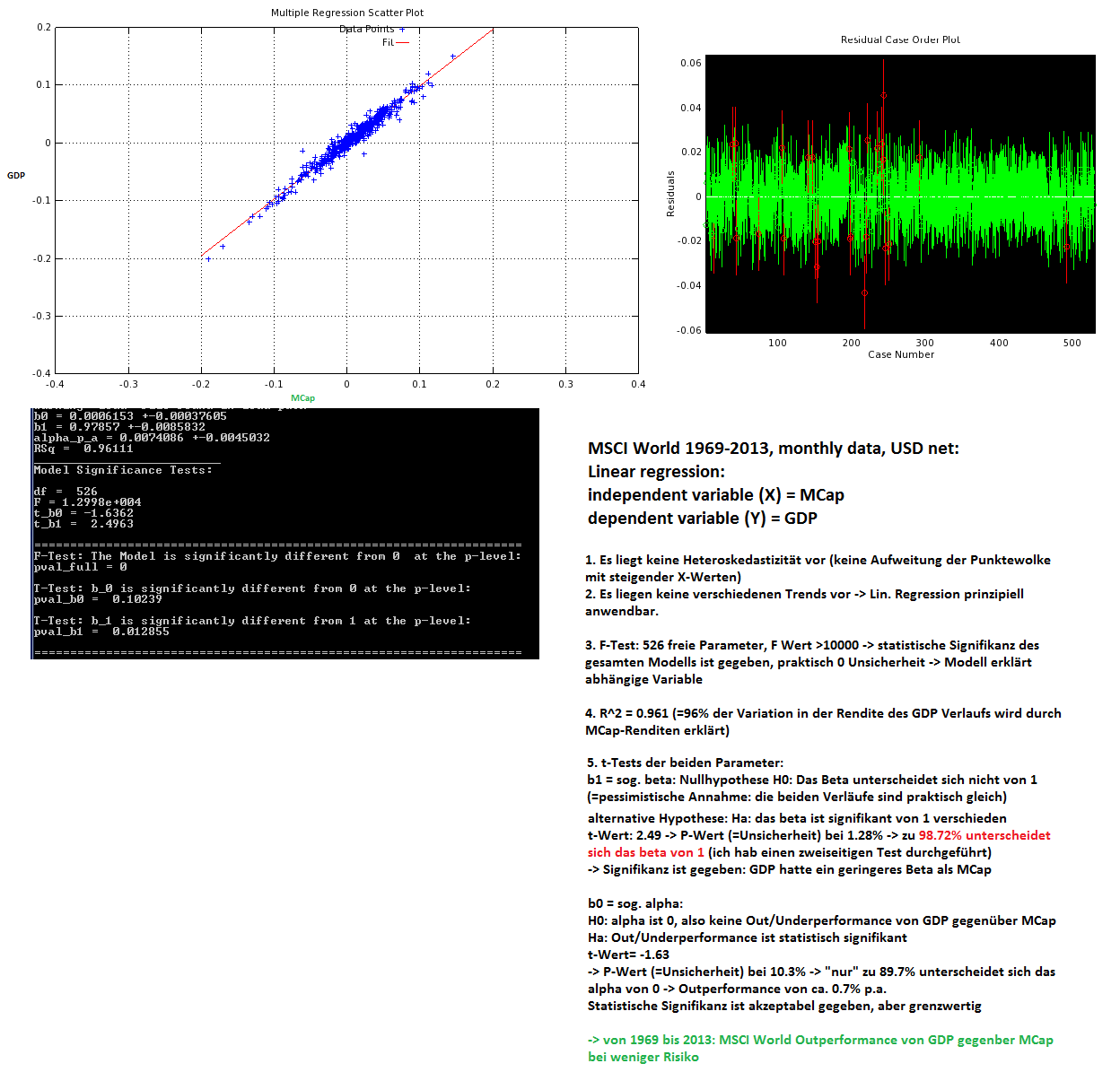
Task: Click the 't_b0 = -1.6362' console line
Action: (83, 513)
